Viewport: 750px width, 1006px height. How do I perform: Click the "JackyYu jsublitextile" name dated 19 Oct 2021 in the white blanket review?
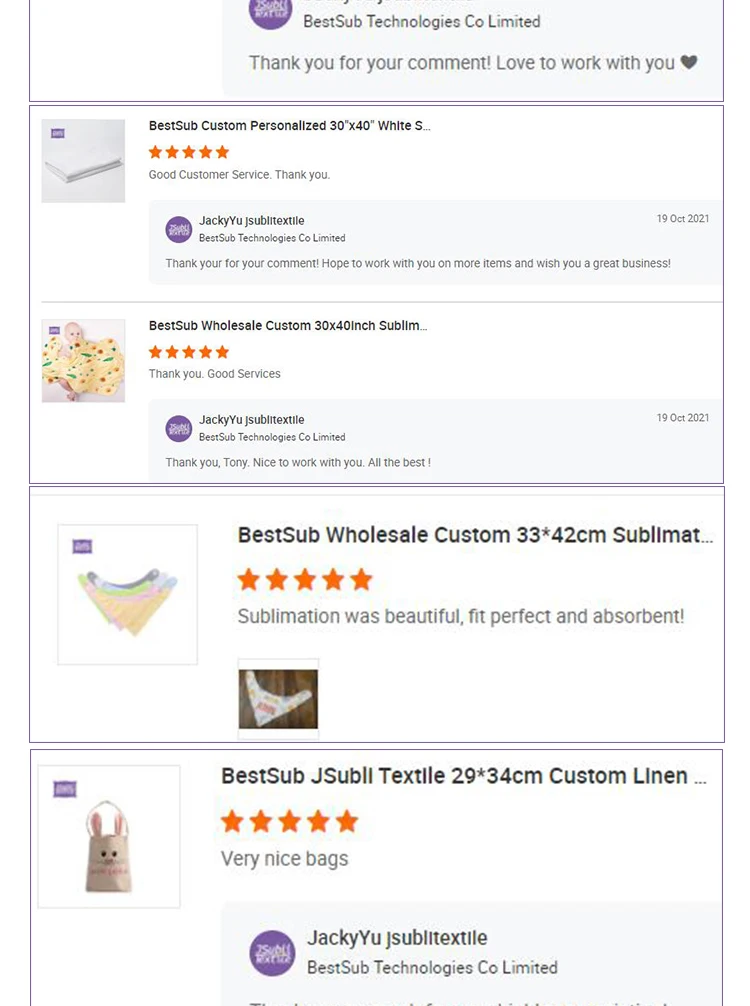(x=251, y=221)
